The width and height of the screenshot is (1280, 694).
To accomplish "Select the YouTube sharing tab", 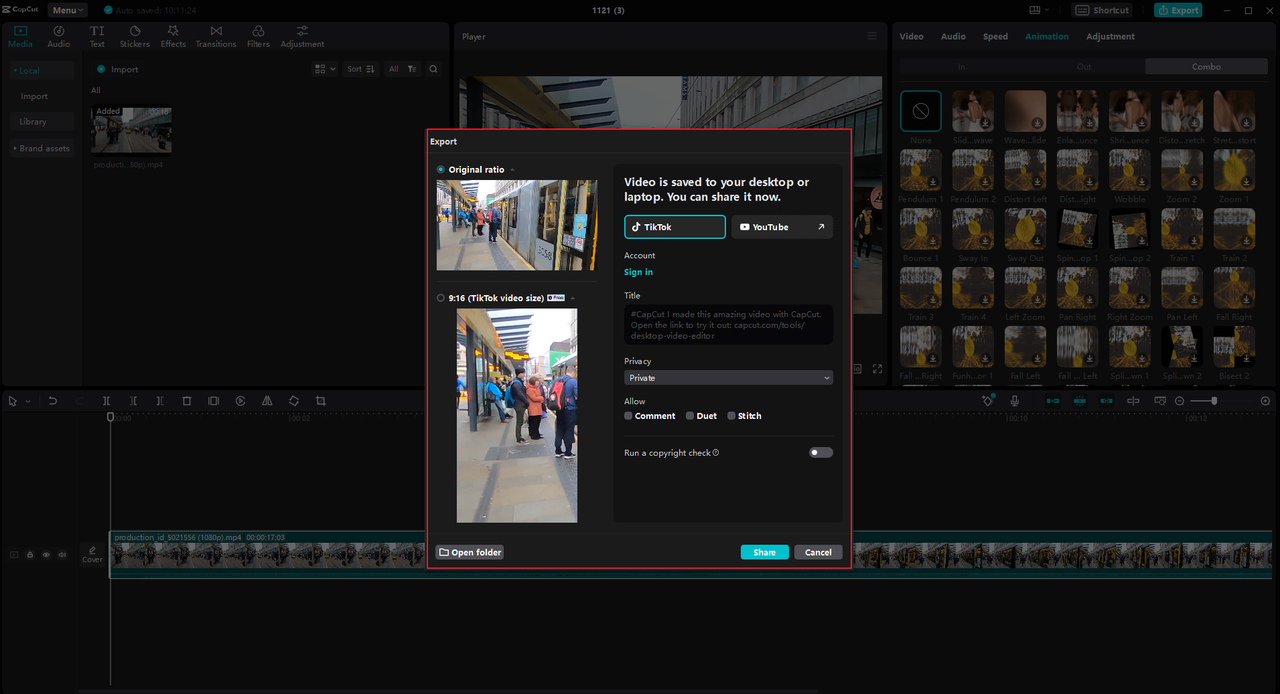I will [781, 227].
